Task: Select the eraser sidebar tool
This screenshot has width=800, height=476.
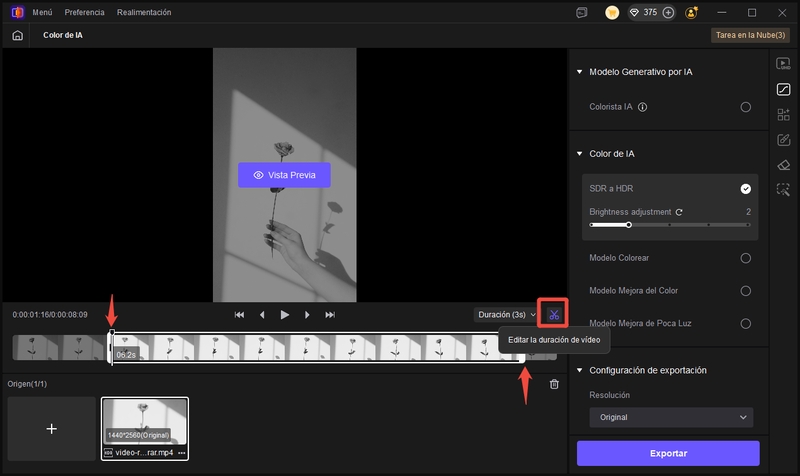Action: tap(783, 165)
